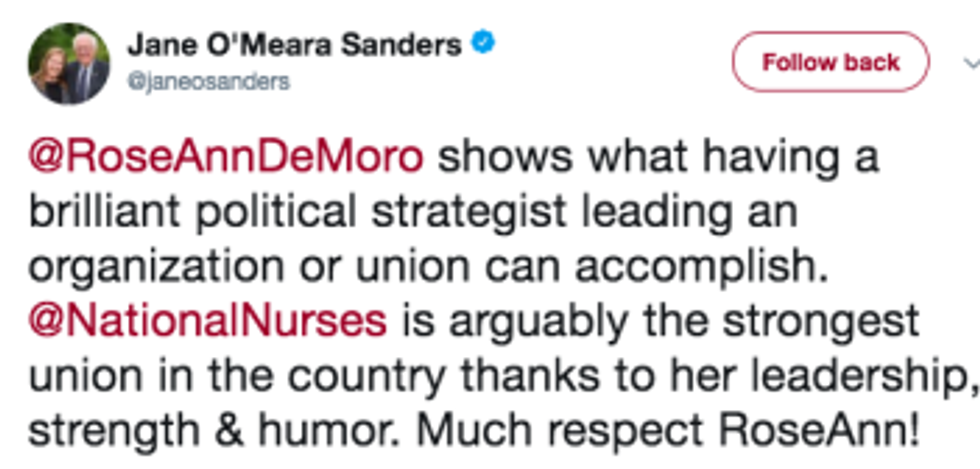Screen dimensions: 980x469
Task: Click the blue verified badge
Action: 484,44
